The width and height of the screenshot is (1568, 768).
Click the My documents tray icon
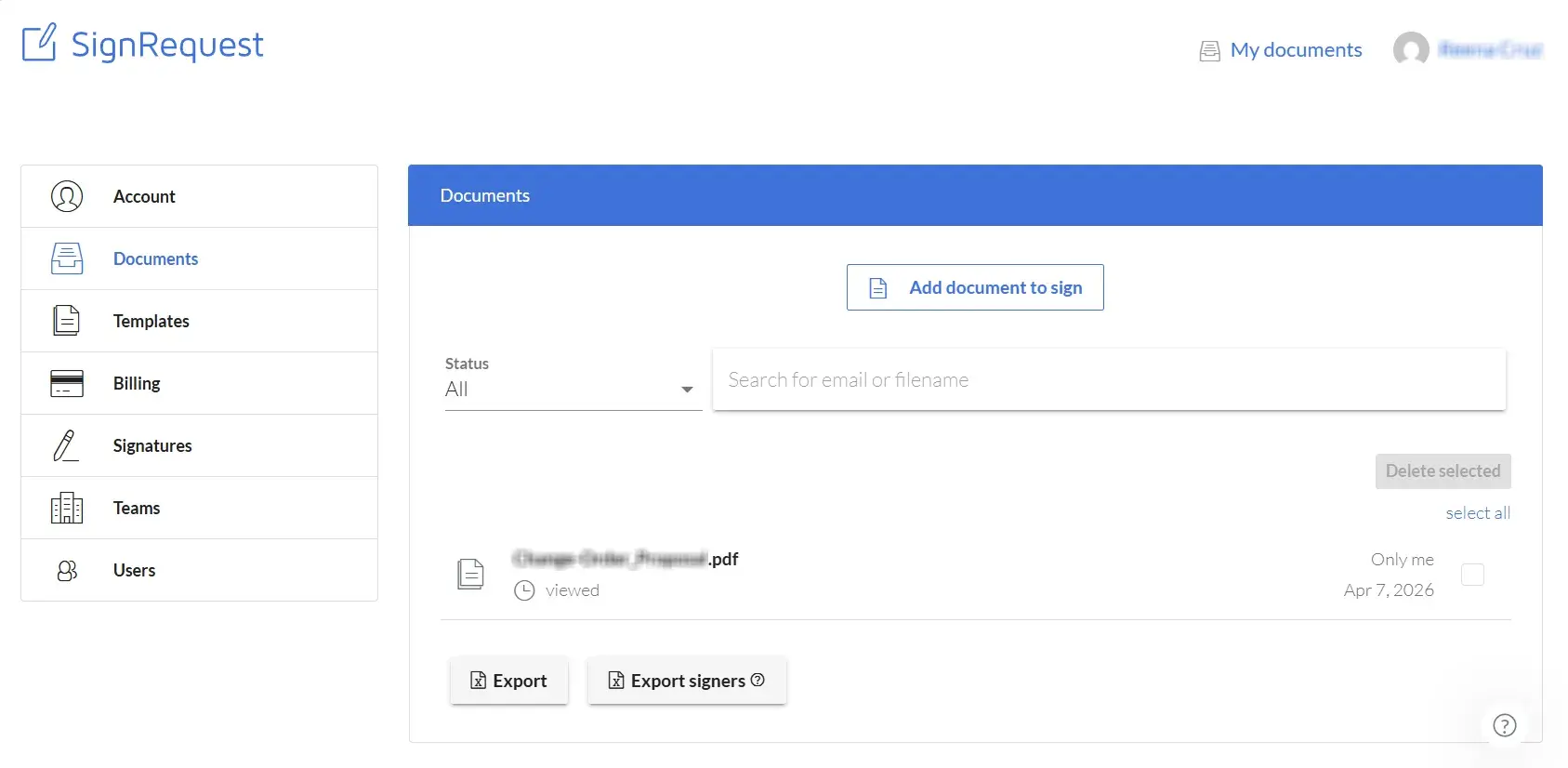pyautogui.click(x=1209, y=51)
